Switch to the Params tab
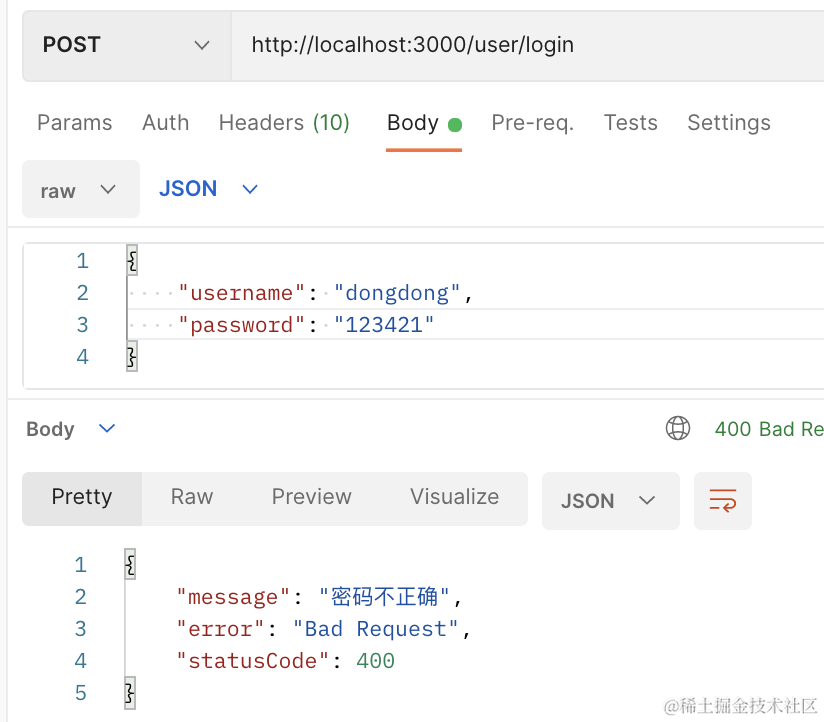 74,123
